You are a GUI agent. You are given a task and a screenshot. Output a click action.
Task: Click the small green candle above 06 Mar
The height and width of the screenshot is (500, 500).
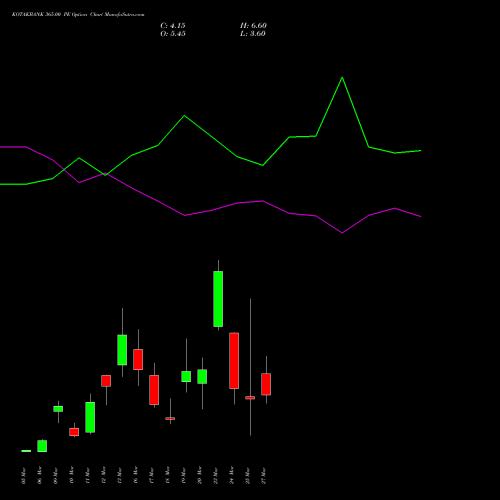(x=42, y=446)
